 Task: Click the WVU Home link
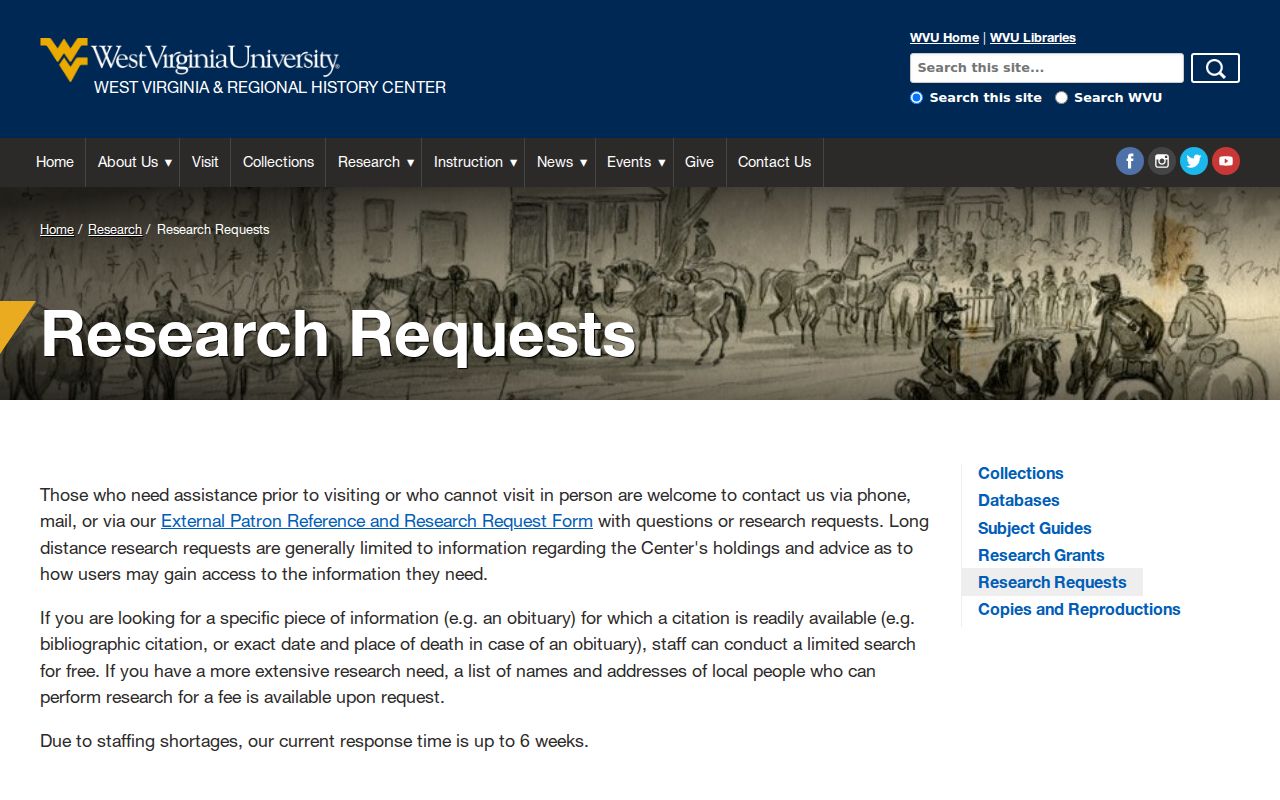[944, 38]
